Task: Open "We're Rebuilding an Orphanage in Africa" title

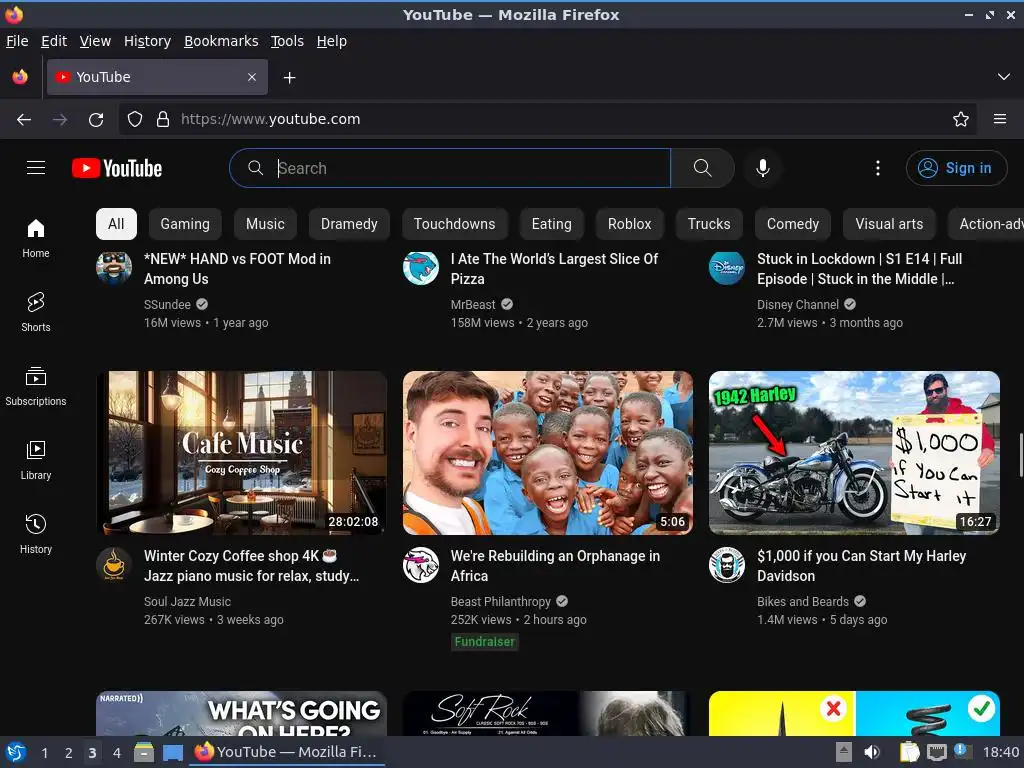Action: [x=555, y=566]
